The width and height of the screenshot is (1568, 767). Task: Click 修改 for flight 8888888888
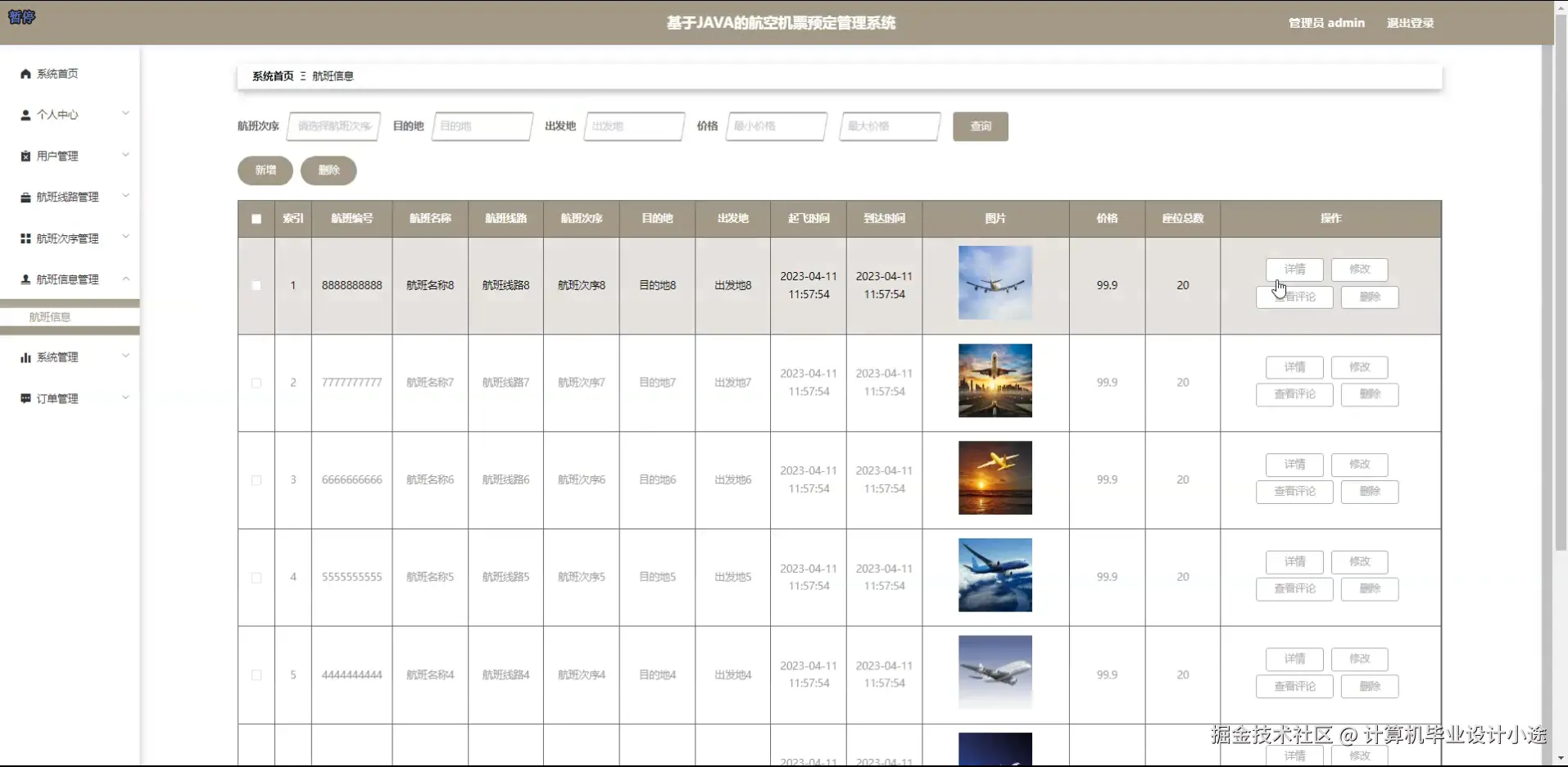tap(1360, 270)
